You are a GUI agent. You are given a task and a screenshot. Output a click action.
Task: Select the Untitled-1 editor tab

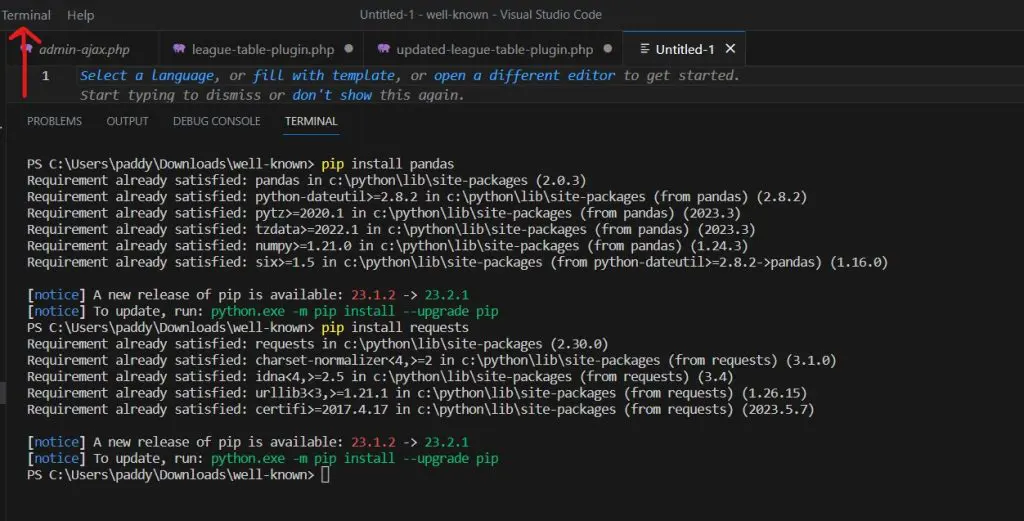click(684, 50)
